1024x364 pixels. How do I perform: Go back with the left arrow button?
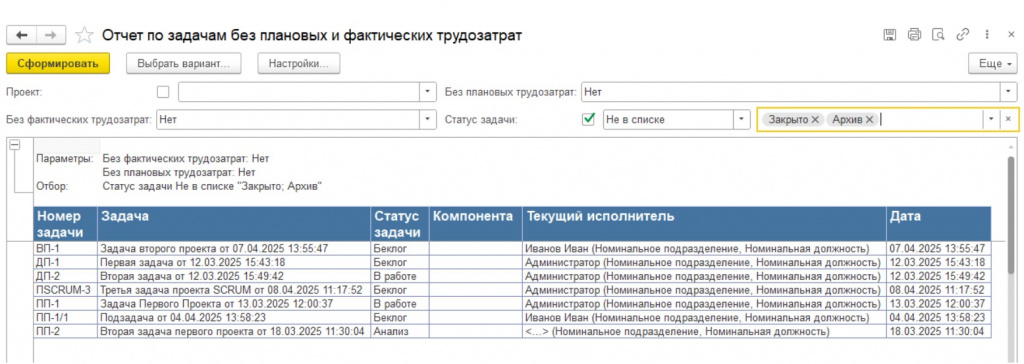tap(21, 35)
